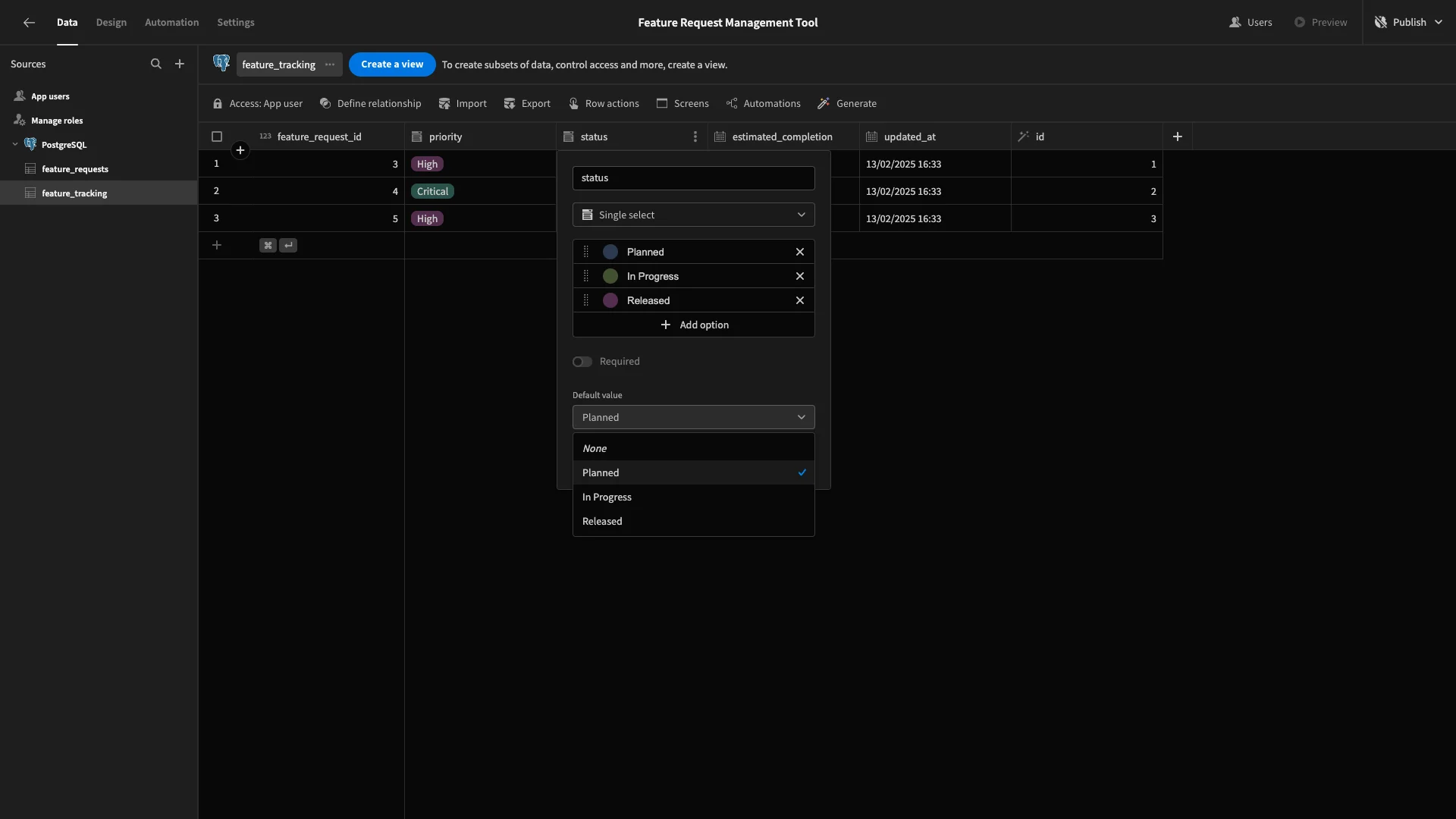
Task: Change the Released option color
Action: coord(610,300)
